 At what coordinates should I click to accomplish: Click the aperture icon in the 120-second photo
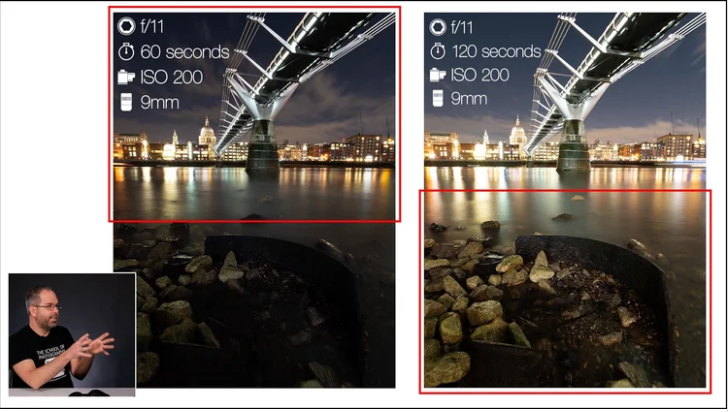coord(437,27)
